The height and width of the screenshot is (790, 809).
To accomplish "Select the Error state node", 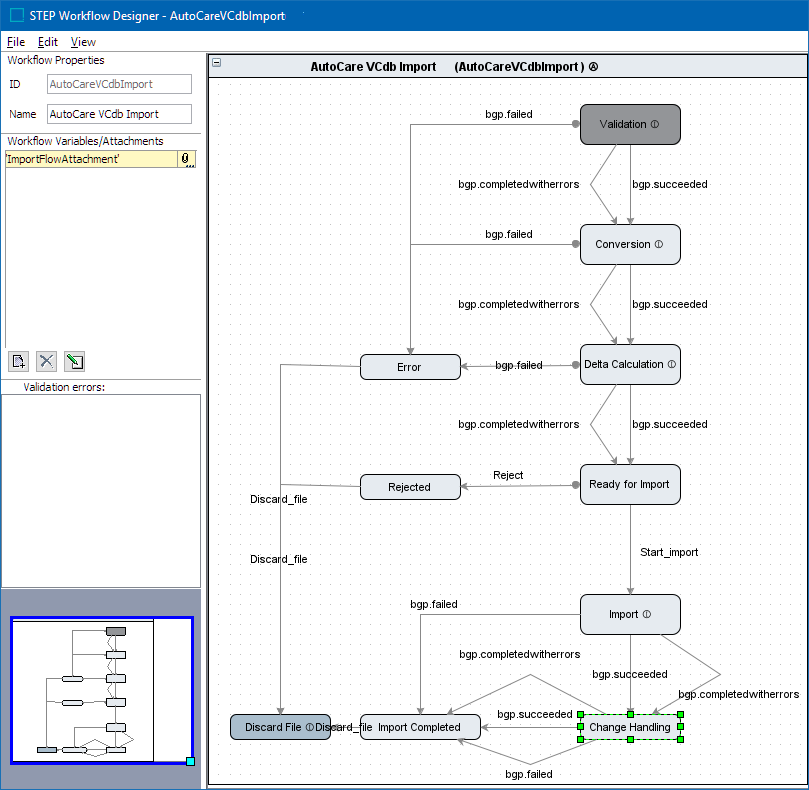I will [x=410, y=367].
